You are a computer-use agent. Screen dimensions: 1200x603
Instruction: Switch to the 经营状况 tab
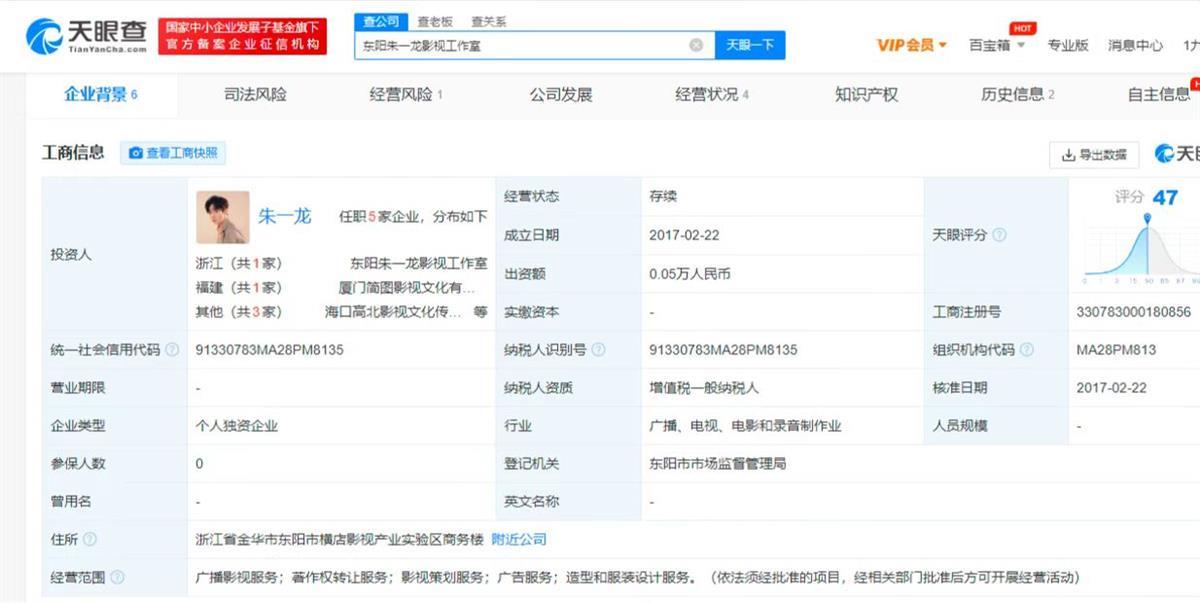[x=712, y=95]
